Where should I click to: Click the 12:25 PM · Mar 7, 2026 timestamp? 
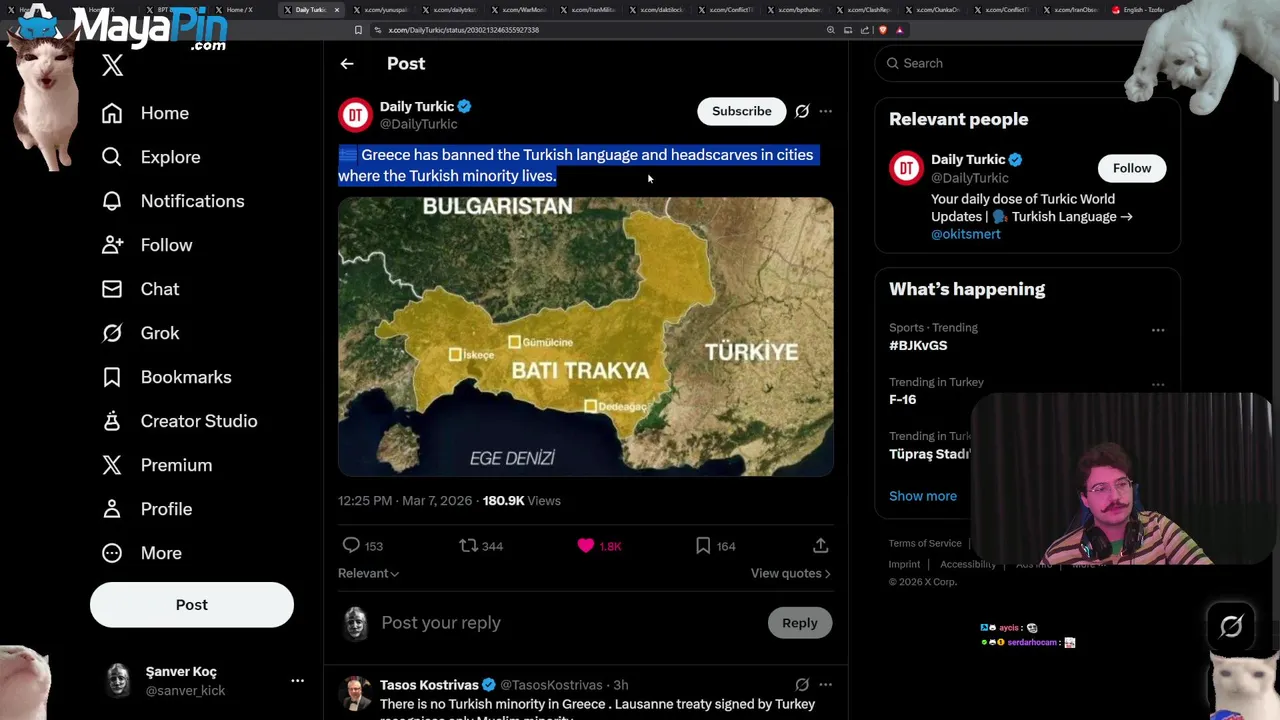(405, 500)
